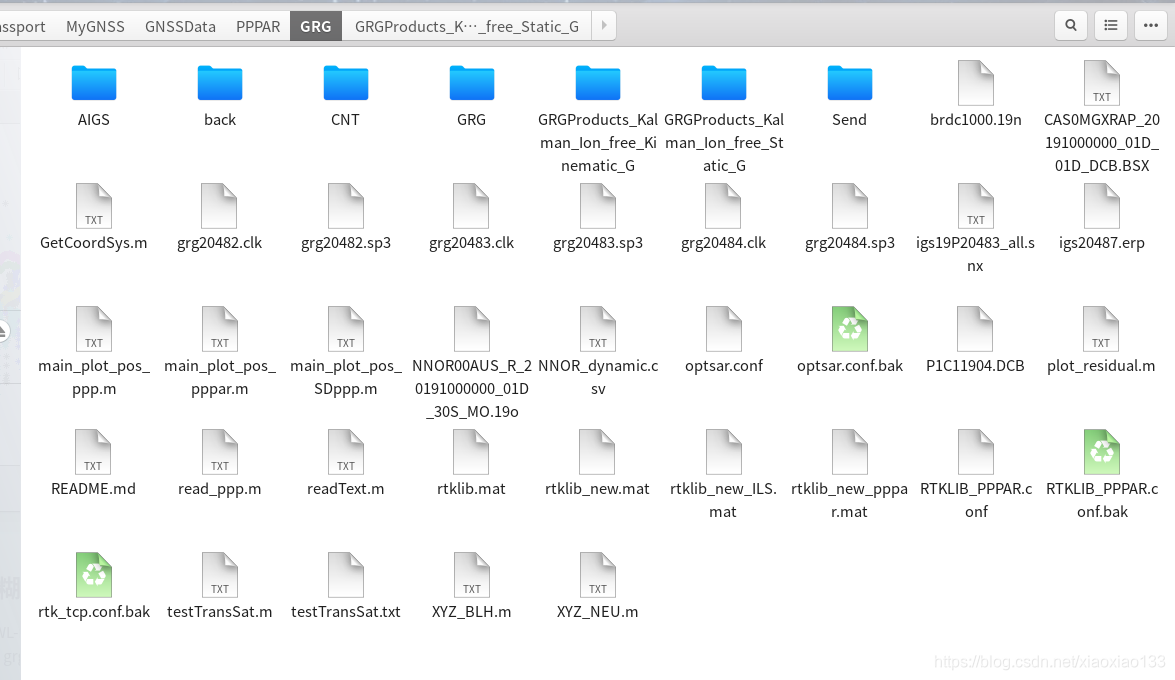Select the NNOR00AUS observation .19o file icon
1175x680 pixels.
[471, 329]
